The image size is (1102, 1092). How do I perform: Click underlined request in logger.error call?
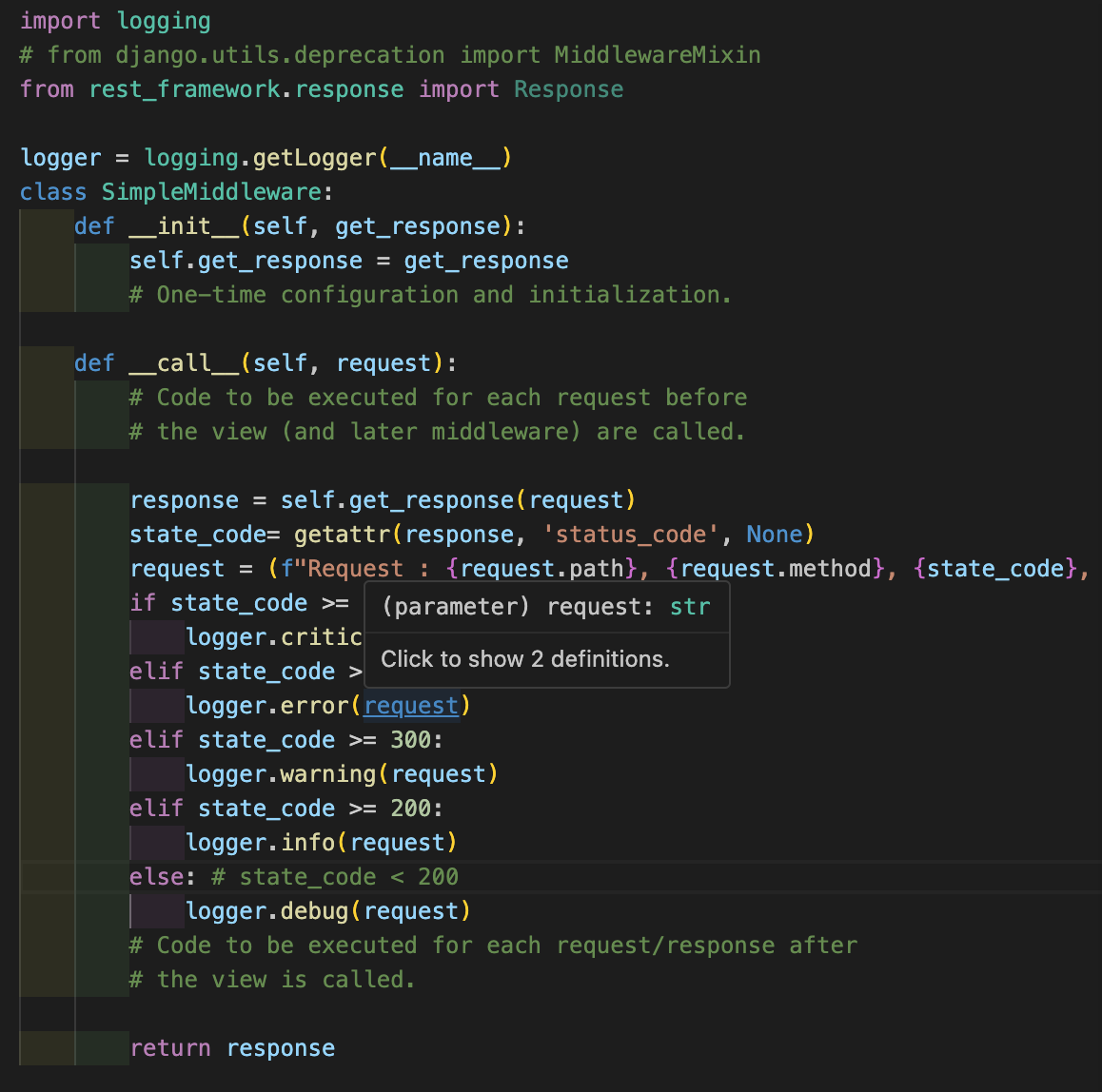(x=411, y=706)
